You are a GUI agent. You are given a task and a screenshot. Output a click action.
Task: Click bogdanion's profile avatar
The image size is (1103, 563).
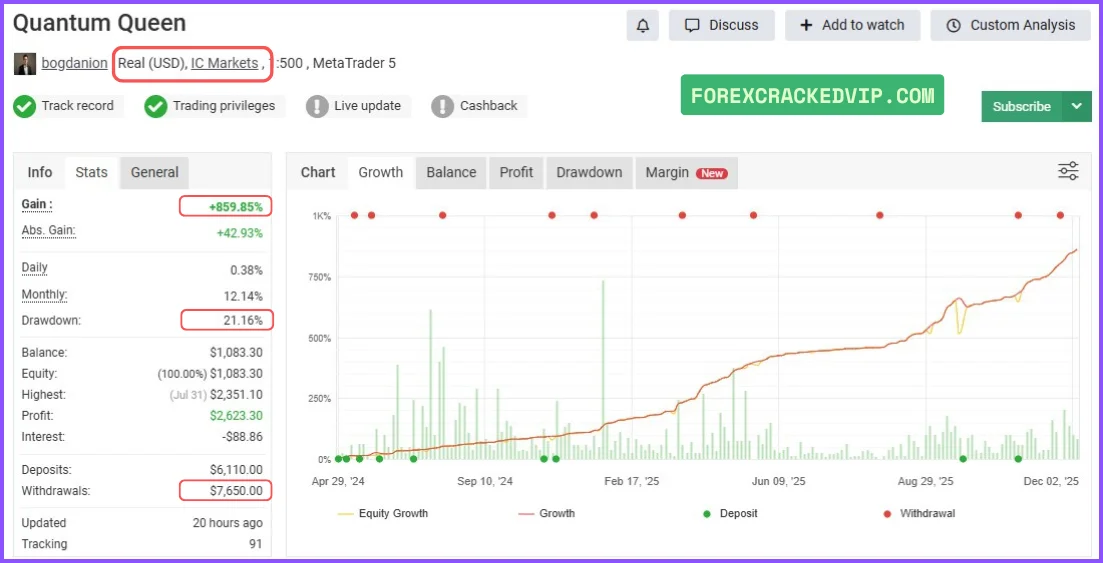[25, 64]
